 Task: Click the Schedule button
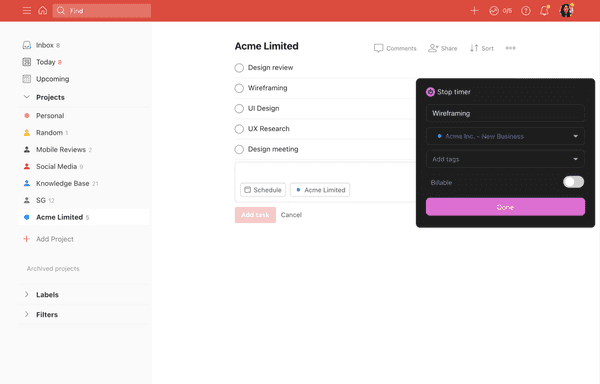[x=263, y=190]
